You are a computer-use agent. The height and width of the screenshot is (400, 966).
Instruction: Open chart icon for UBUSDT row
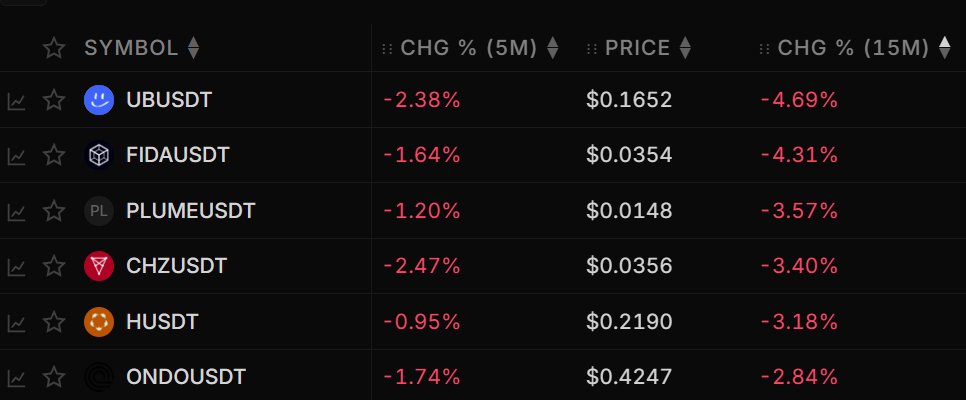click(16, 101)
